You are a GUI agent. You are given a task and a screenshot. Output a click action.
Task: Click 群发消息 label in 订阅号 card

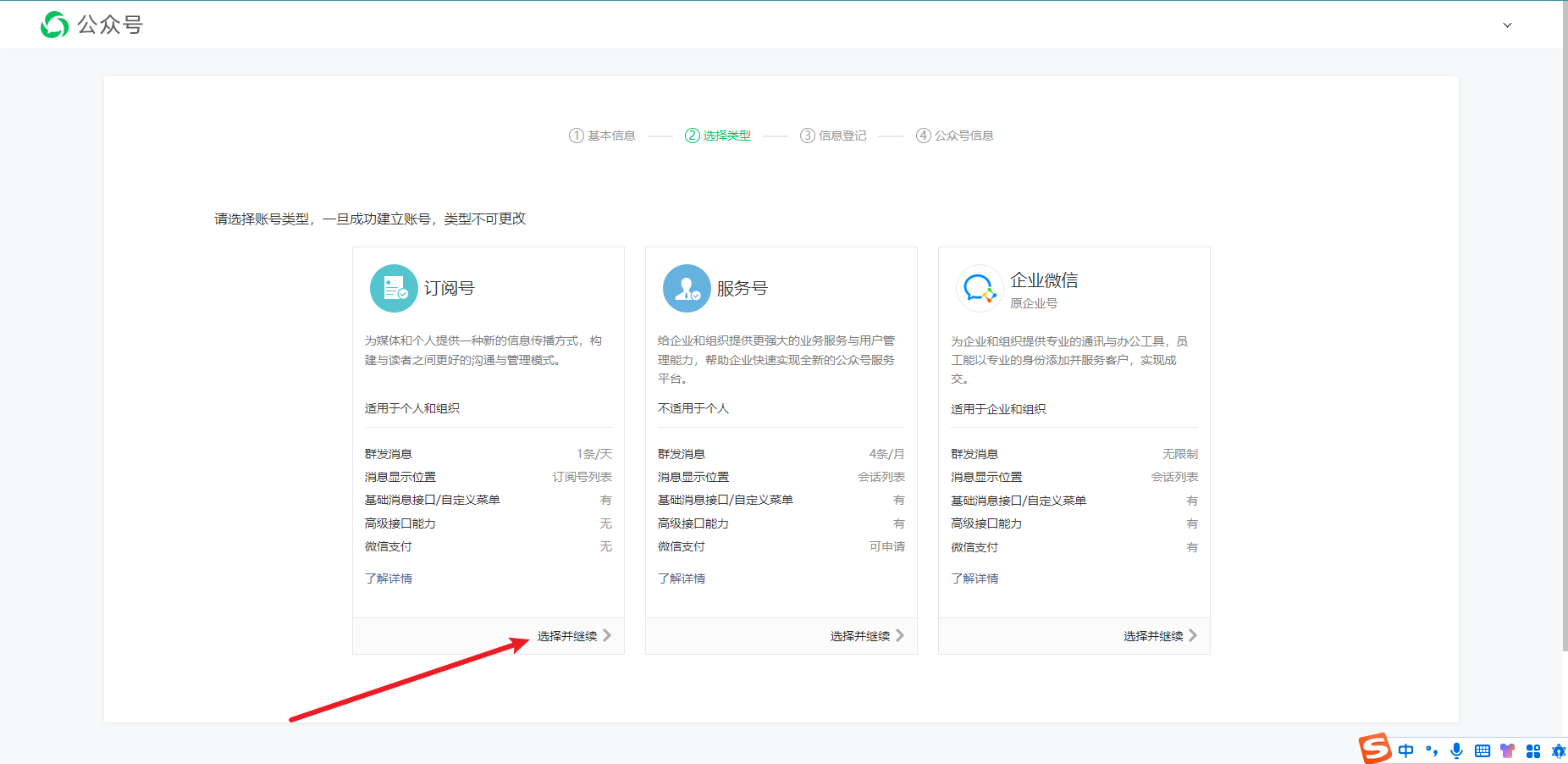click(x=389, y=454)
